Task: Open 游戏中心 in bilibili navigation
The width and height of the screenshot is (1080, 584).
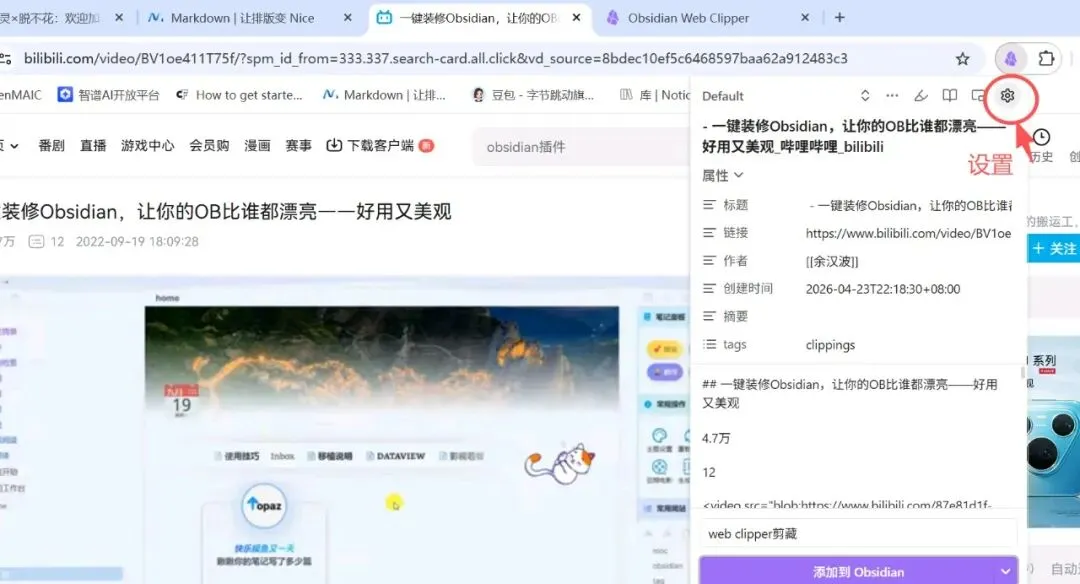Action: [147, 145]
